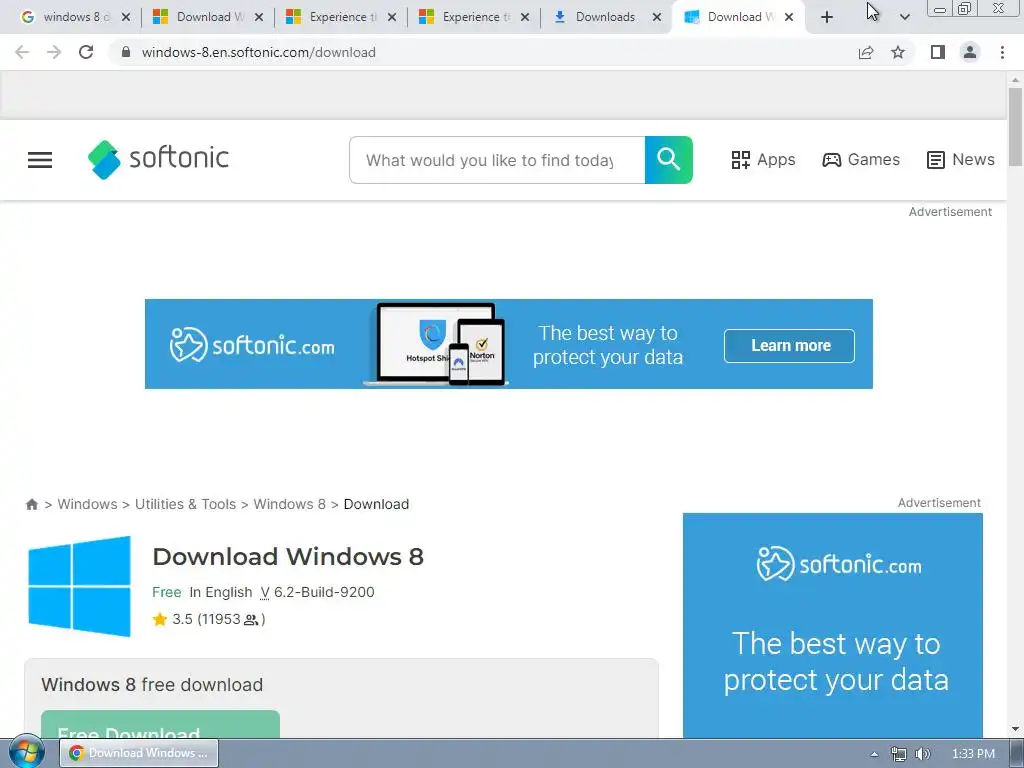Click the scrollbar down arrow
The width and height of the screenshot is (1024, 768).
coord(1015,729)
